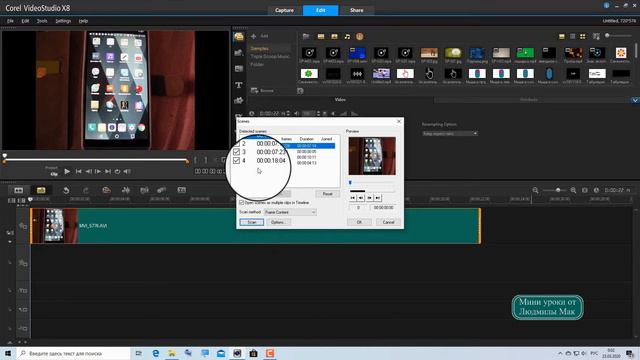The image size is (640, 360).
Task: Click the Redo arrow in timeline toolbar
Action: pos(86,190)
